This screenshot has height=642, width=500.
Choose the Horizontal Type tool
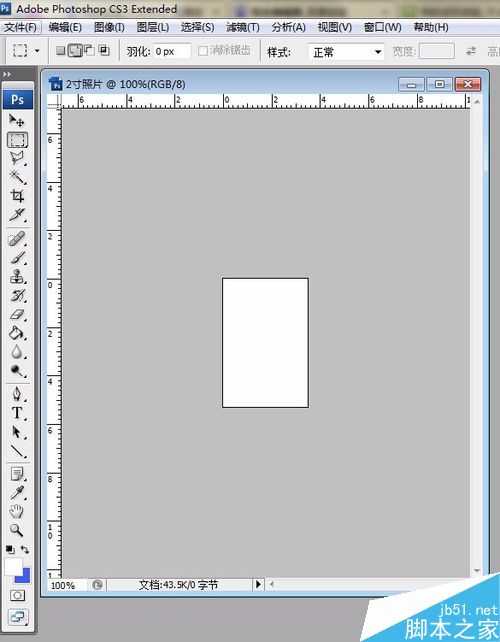tap(17, 413)
